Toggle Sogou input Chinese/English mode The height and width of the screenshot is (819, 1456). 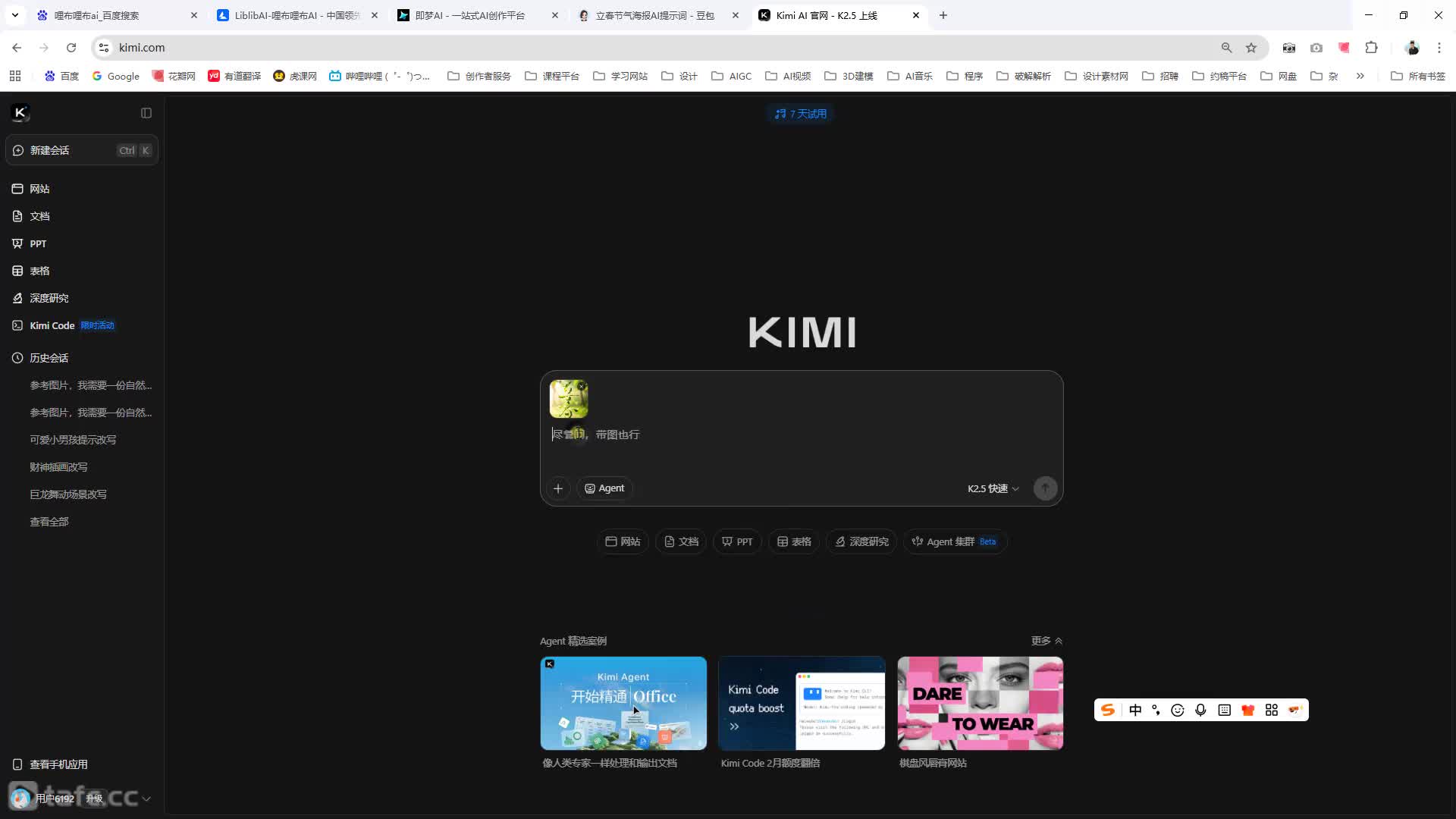coord(1135,710)
